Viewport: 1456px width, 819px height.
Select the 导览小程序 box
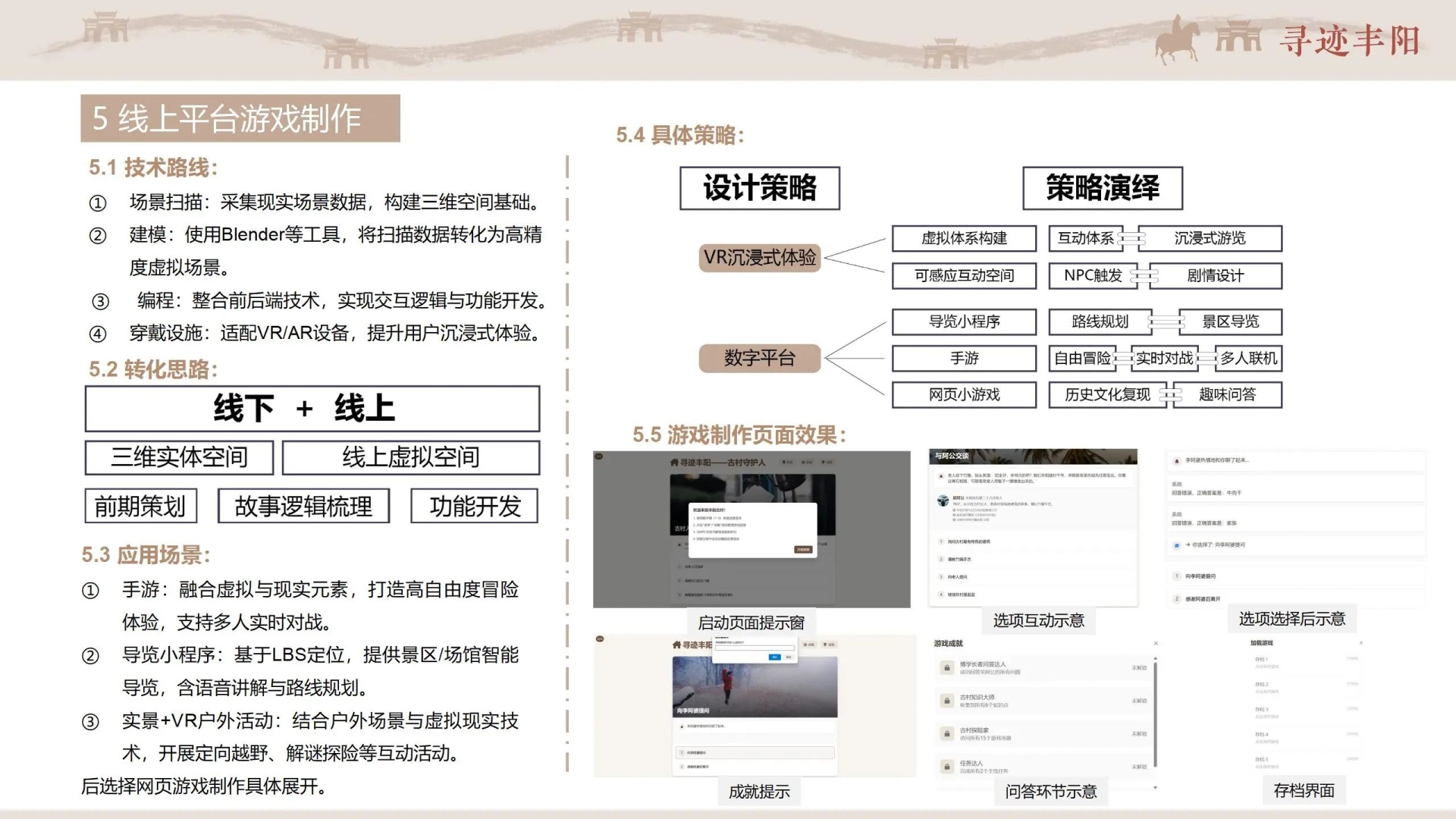(x=964, y=322)
